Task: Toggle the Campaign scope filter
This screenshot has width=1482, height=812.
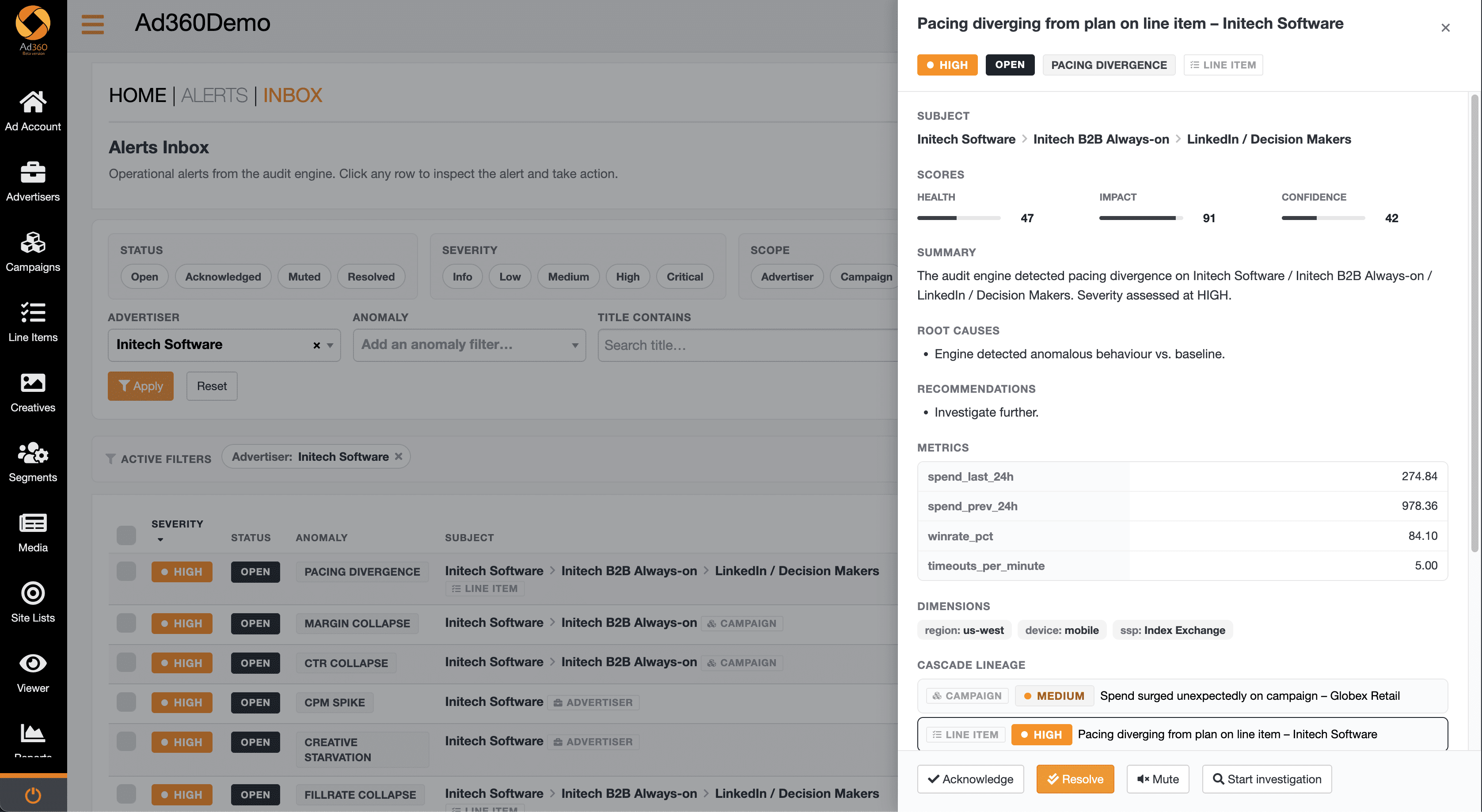Action: tap(865, 277)
